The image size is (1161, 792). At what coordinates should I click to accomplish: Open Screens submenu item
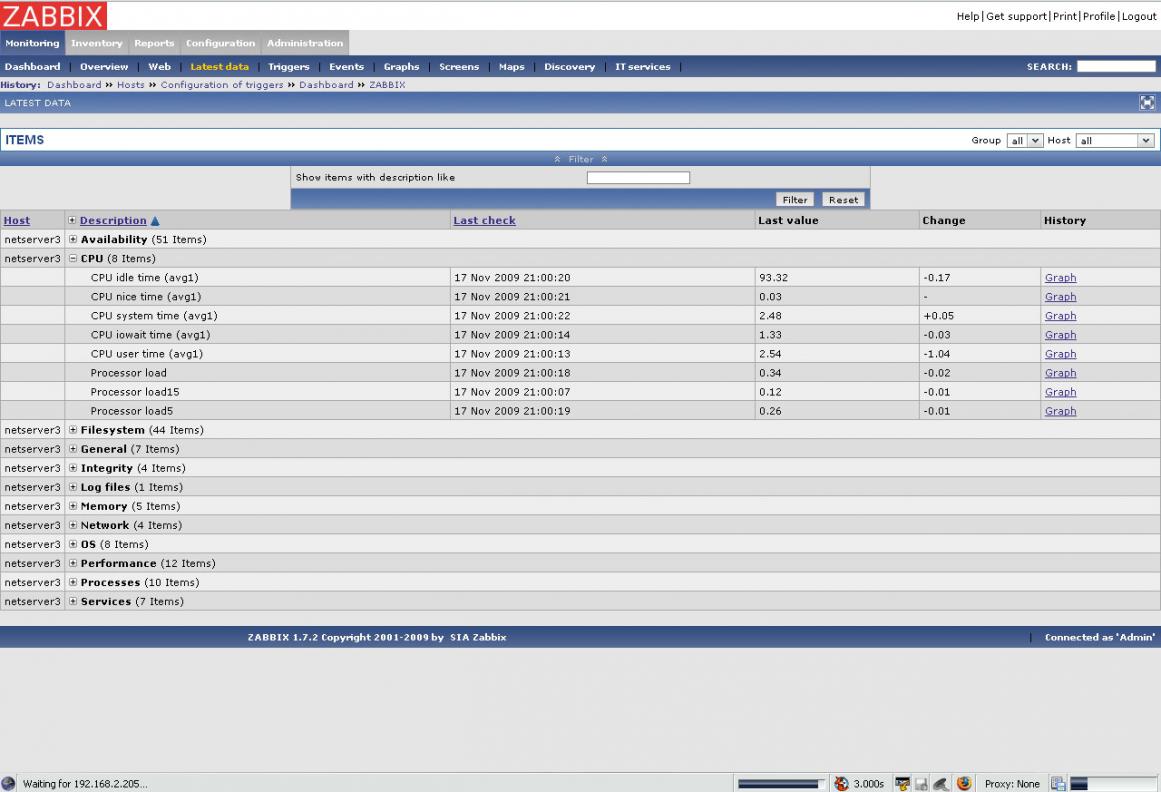point(459,67)
